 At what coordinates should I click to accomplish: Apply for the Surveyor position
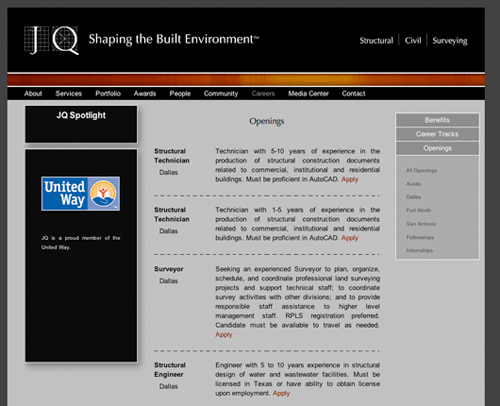(224, 334)
